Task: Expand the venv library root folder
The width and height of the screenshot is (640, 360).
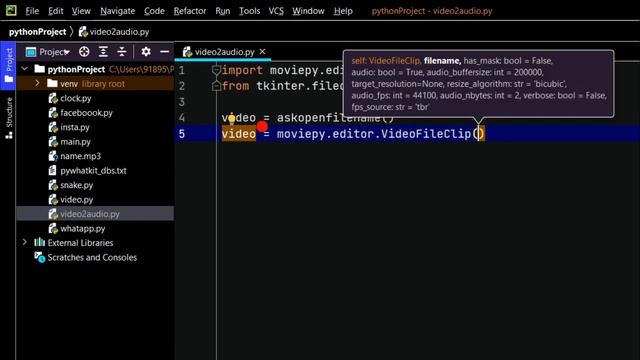Action: click(37, 83)
